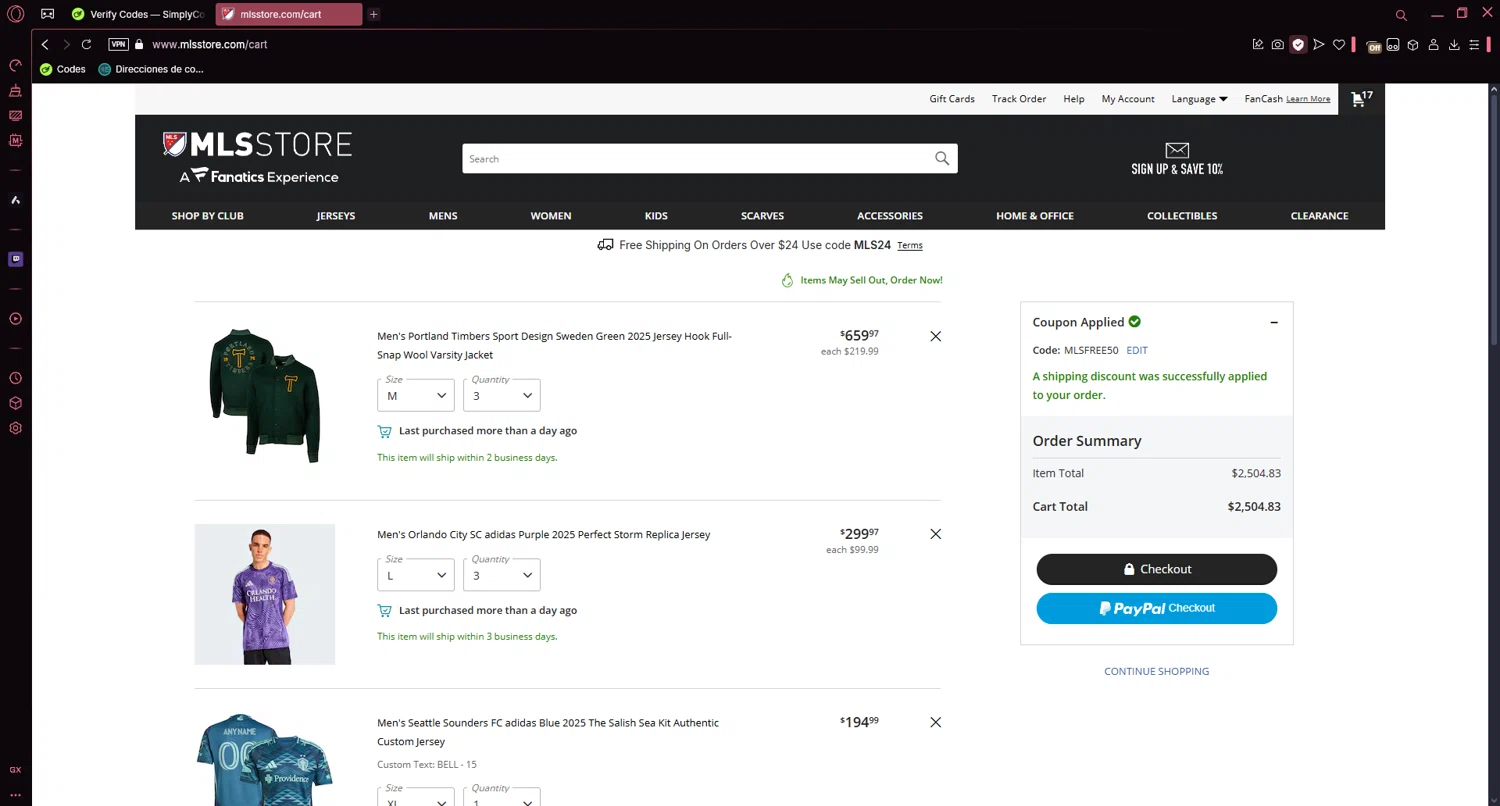Open the Home & Office menu
Image resolution: width=1500 pixels, height=806 pixels.
pyautogui.click(x=1035, y=216)
